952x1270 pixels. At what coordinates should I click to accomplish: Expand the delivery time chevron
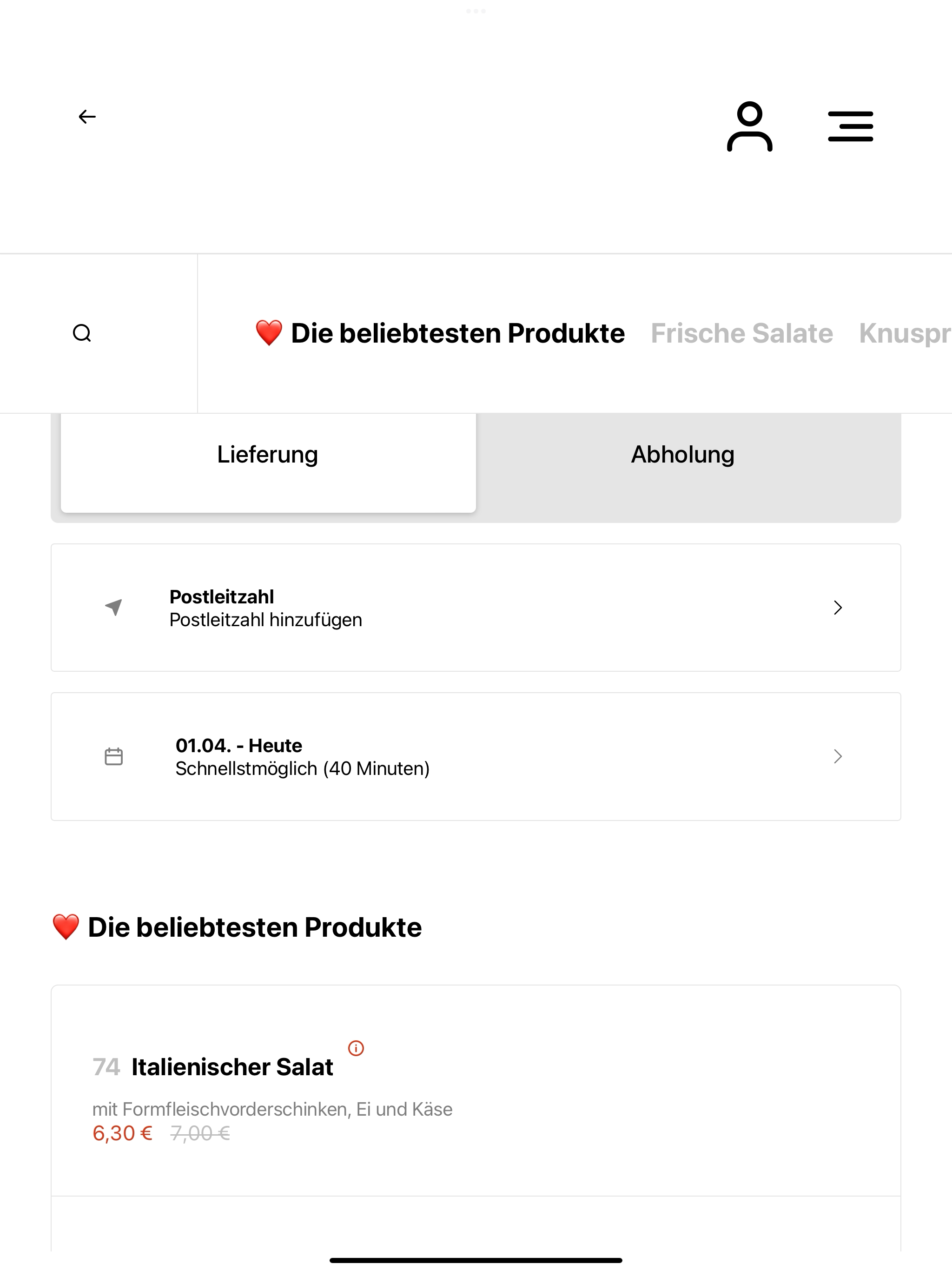838,756
